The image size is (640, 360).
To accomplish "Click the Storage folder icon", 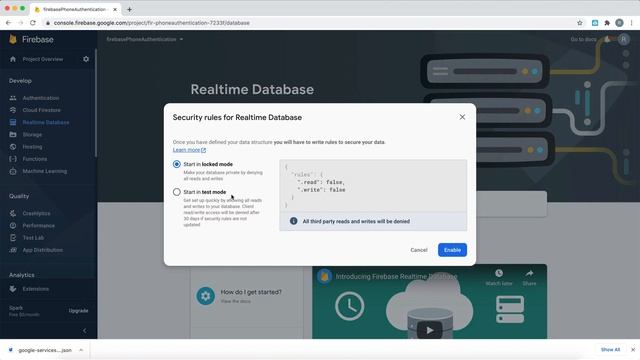I will coord(13,135).
